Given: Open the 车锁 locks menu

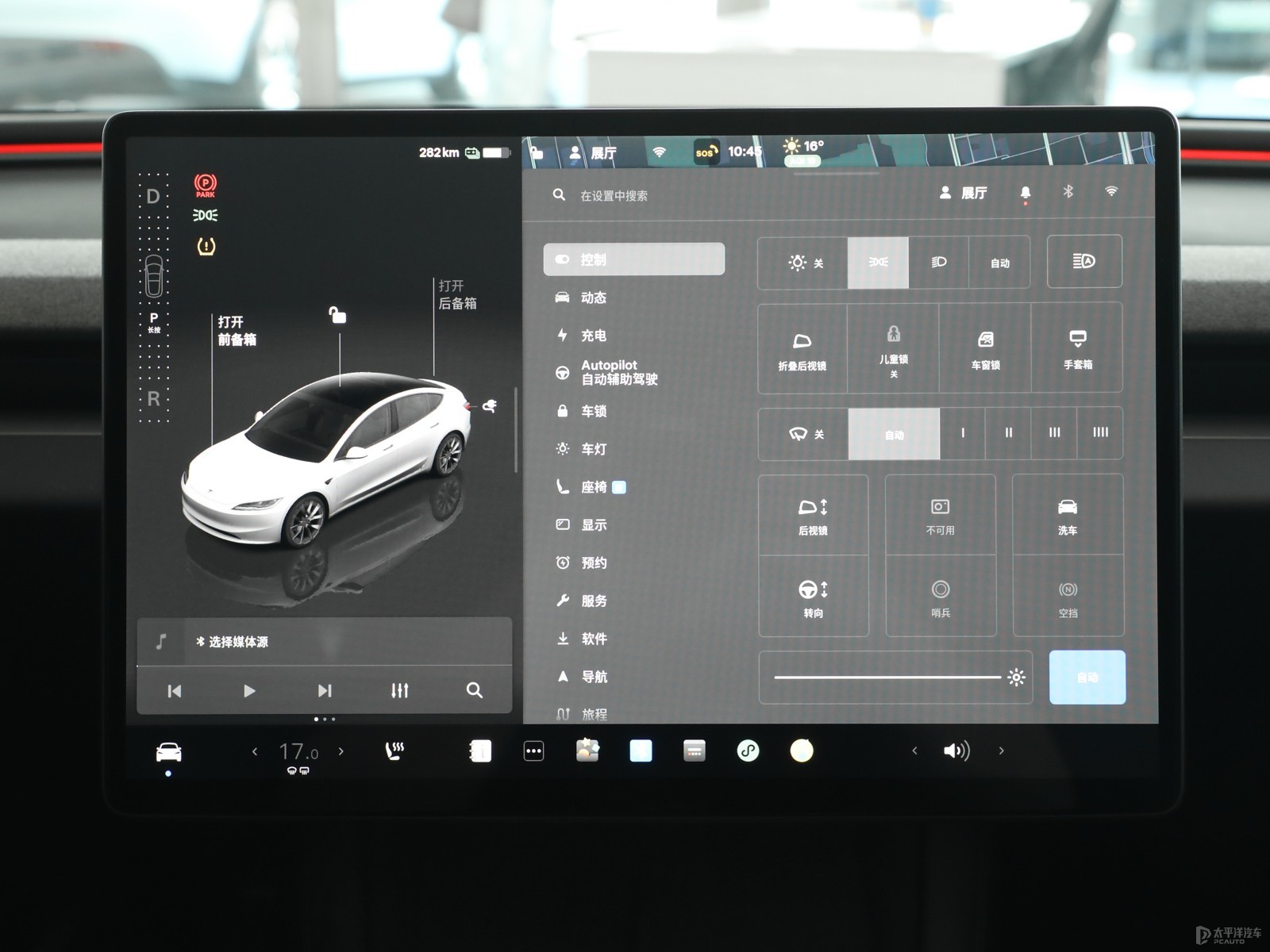Looking at the screenshot, I should point(582,411).
